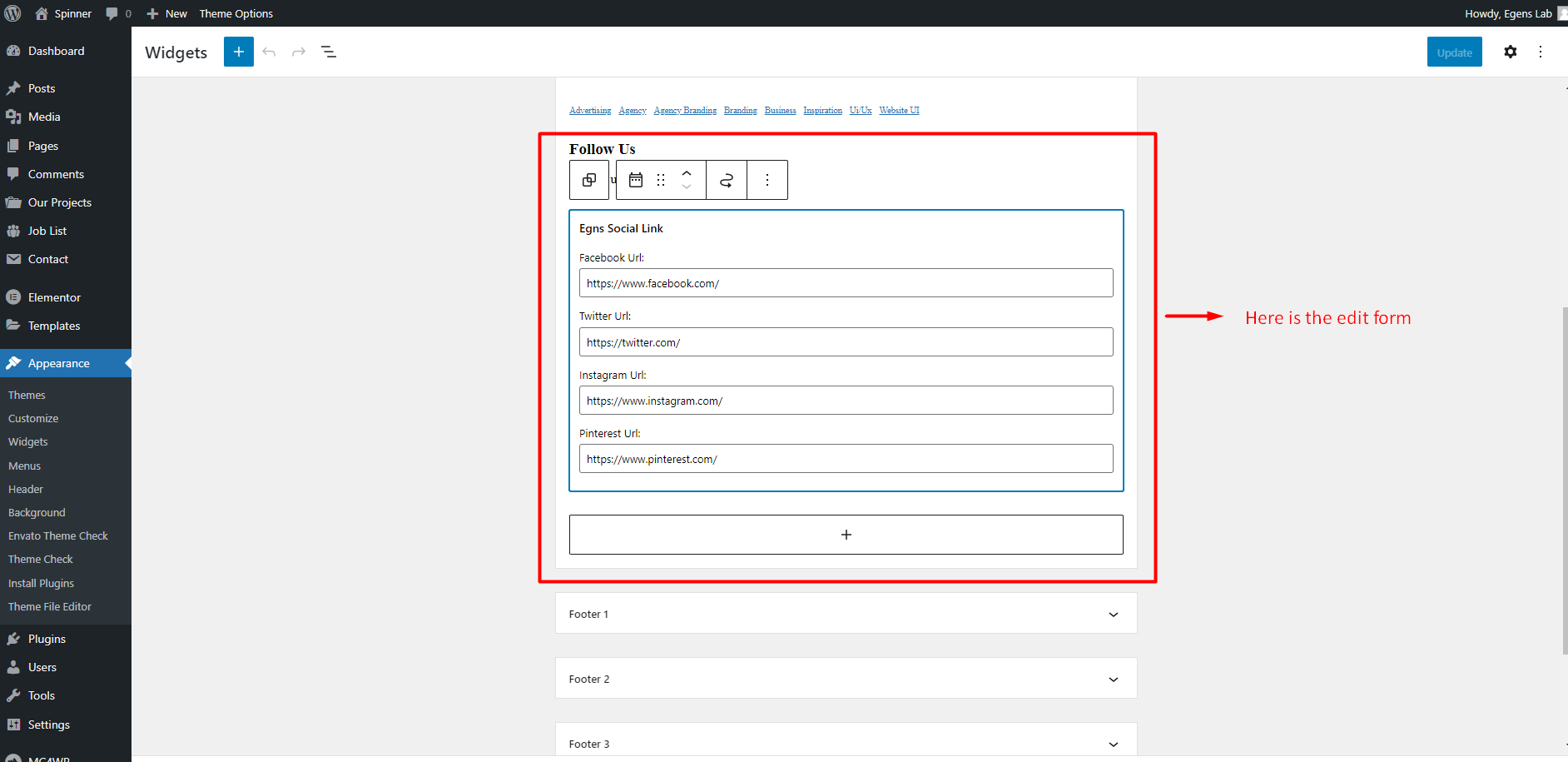The height and width of the screenshot is (762, 1568).
Task: Open the Howdy, Egens Lab account menu
Action: 1515,13
